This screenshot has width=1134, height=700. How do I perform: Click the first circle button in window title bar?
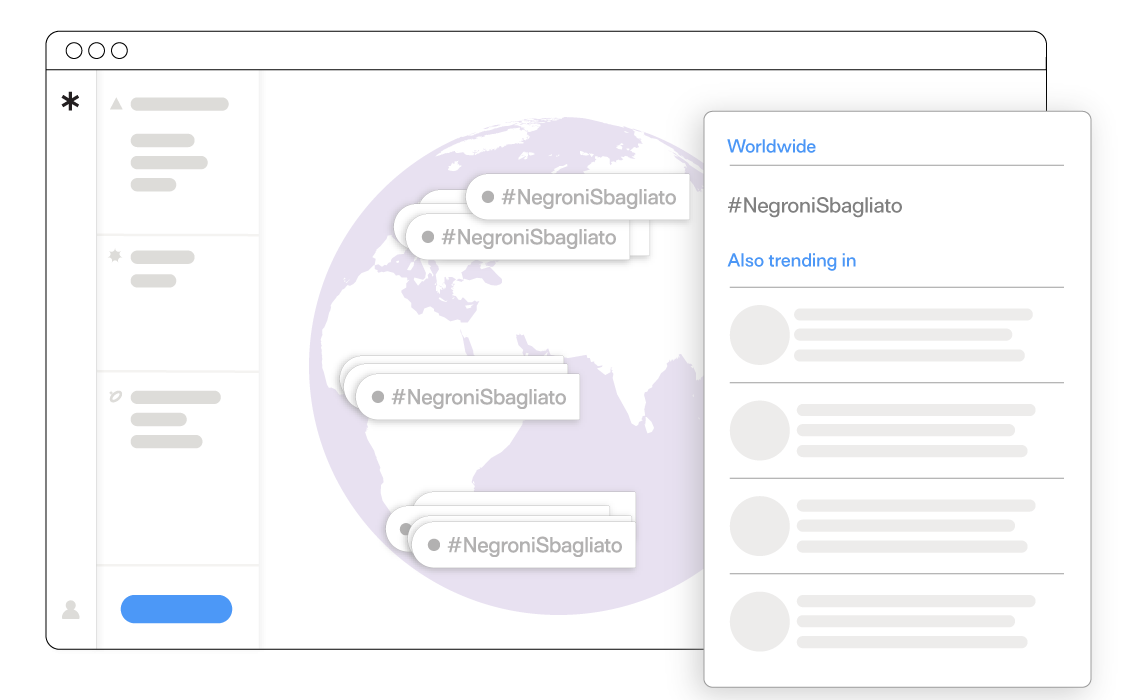pyautogui.click(x=74, y=51)
